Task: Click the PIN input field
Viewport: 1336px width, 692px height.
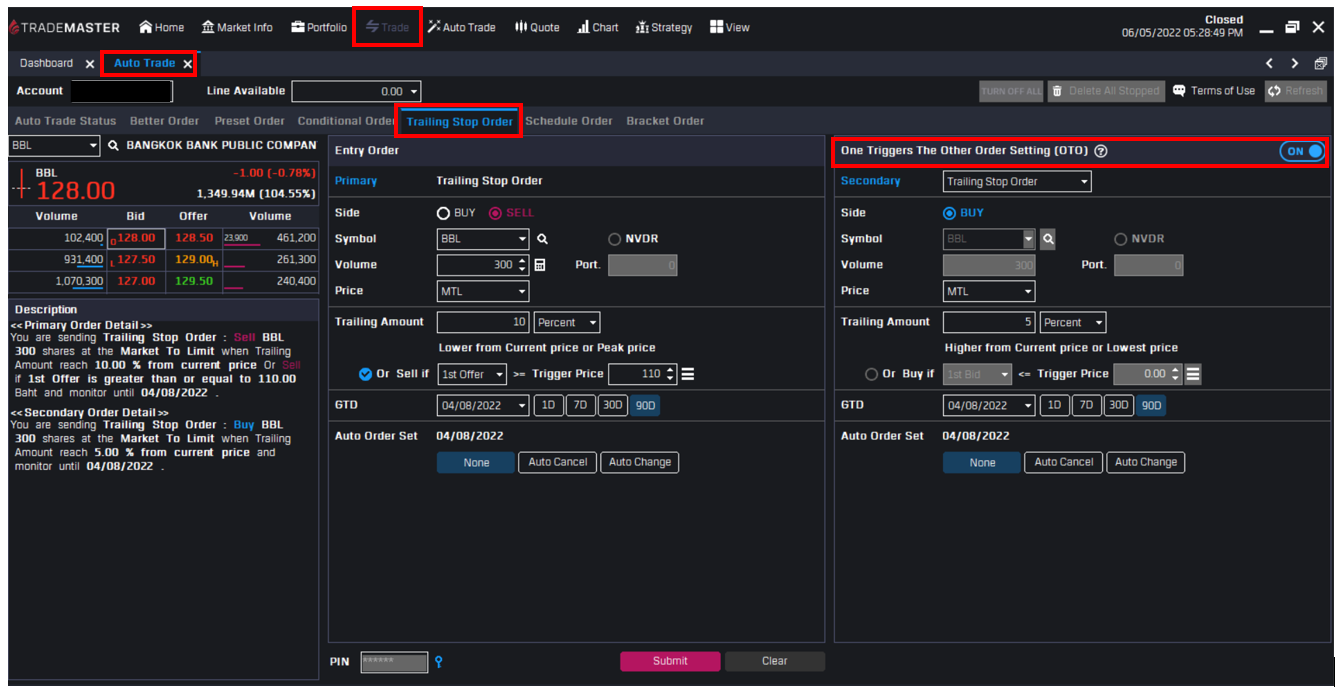Action: (394, 661)
